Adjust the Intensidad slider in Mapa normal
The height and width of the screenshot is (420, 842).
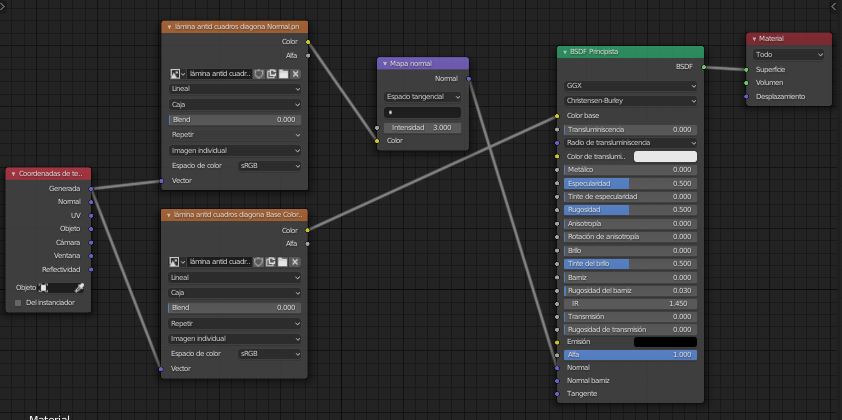click(x=423, y=128)
